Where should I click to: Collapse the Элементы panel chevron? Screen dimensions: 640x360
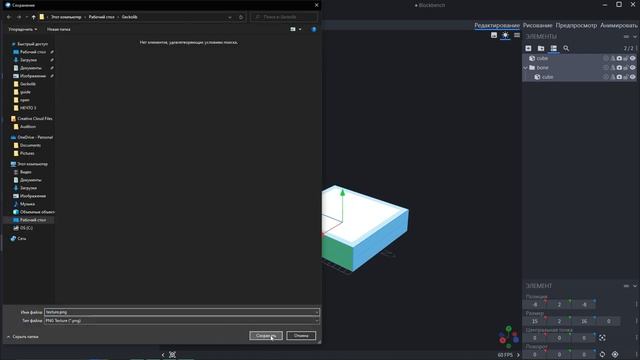tap(635, 36)
